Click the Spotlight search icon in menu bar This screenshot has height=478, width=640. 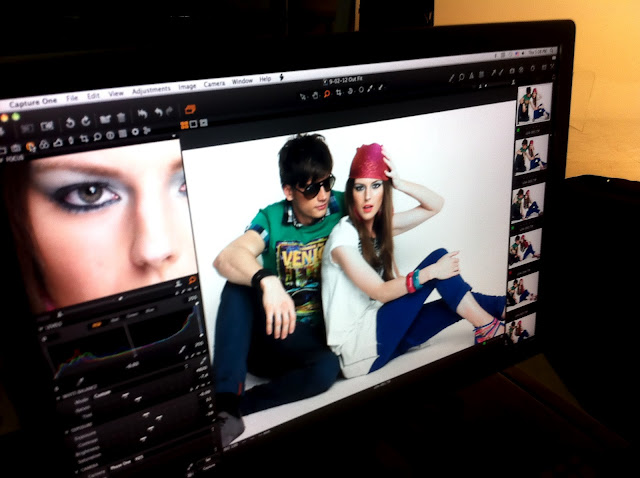pos(551,51)
